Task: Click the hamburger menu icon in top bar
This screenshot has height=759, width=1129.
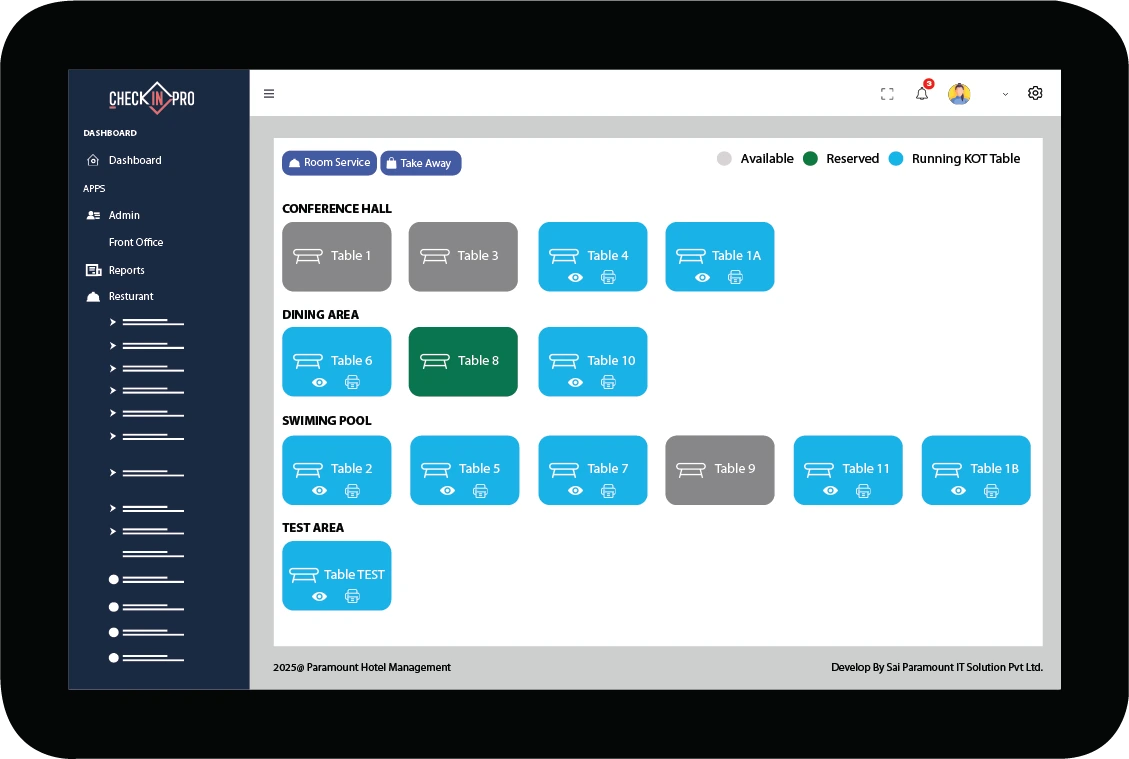Action: point(269,94)
